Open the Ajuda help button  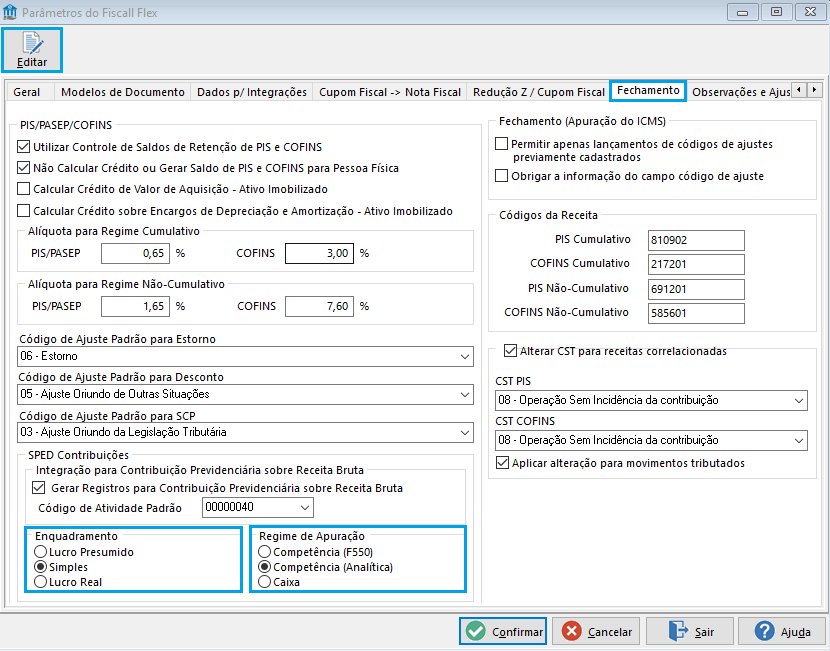[x=782, y=631]
